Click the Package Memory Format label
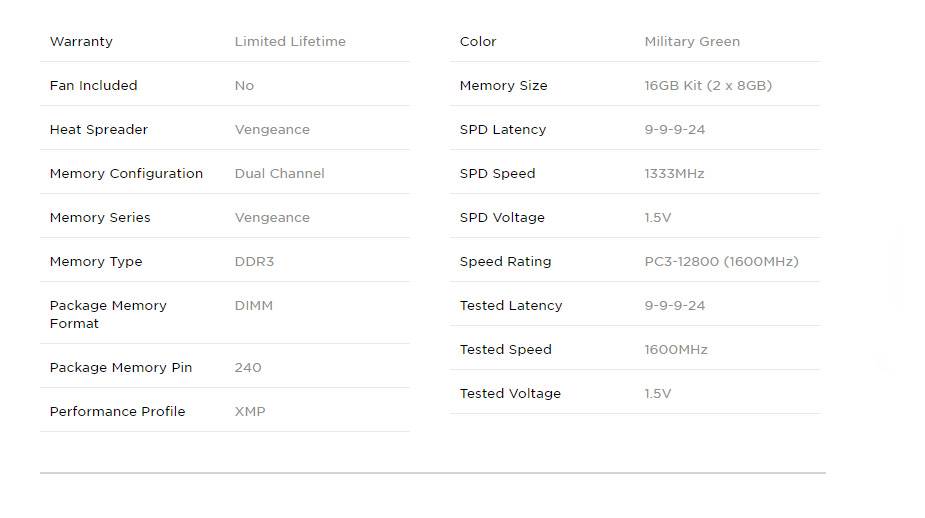925x518 pixels. (108, 314)
